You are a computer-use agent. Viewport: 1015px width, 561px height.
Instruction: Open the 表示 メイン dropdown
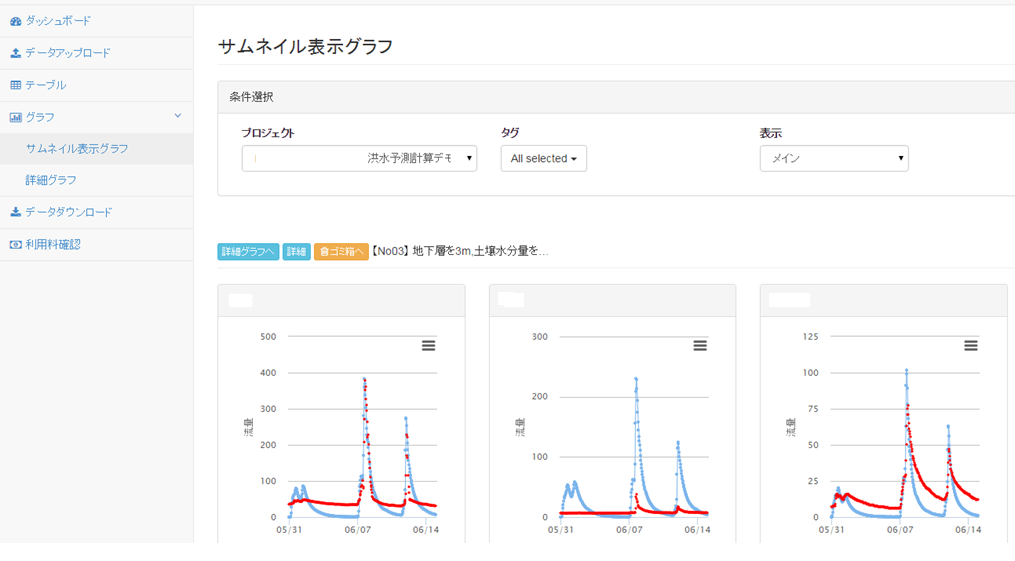pos(833,158)
